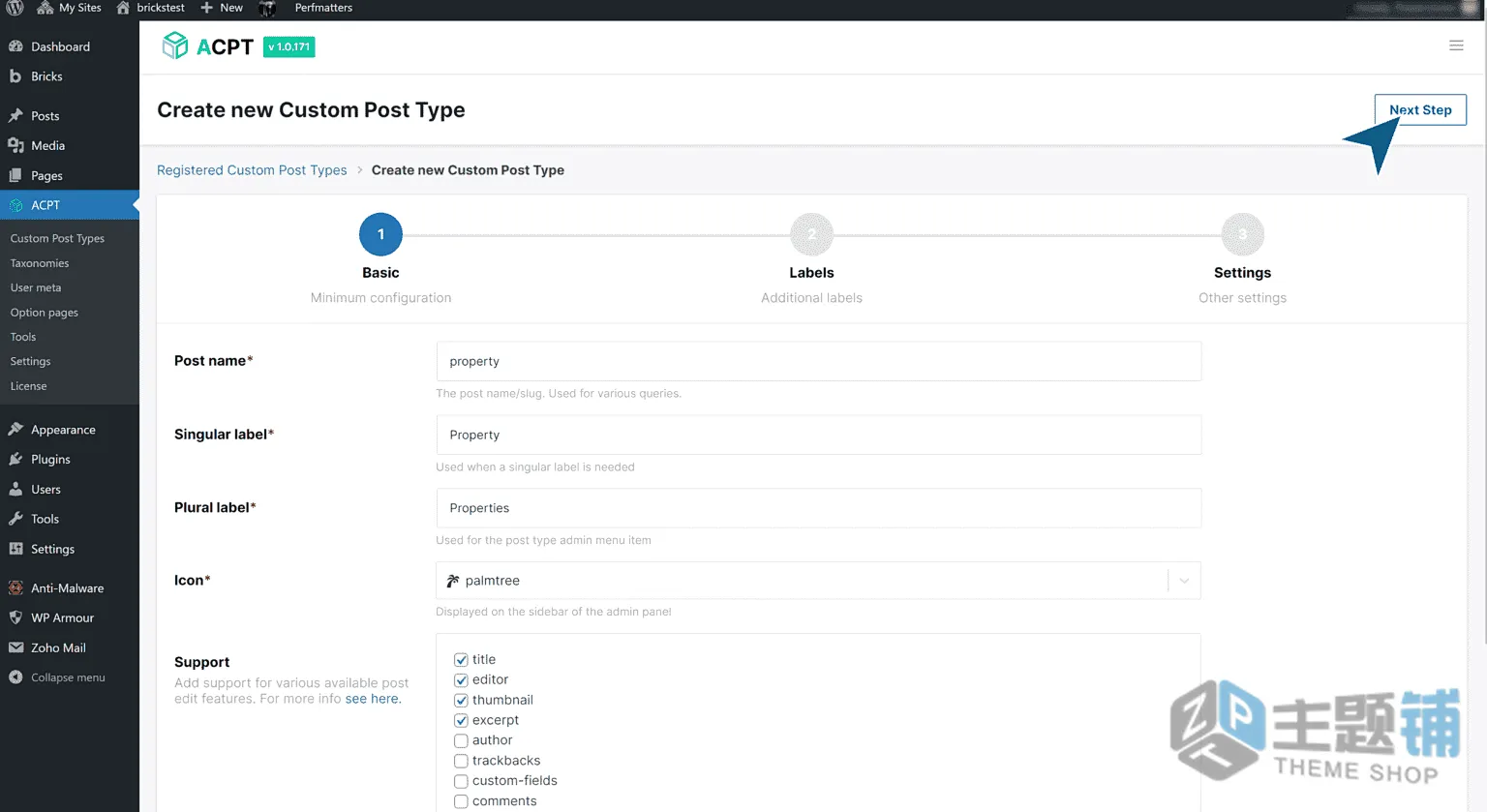Click the Collapse menu arrow icon
Screen dimensions: 1487x812
tap(15, 677)
